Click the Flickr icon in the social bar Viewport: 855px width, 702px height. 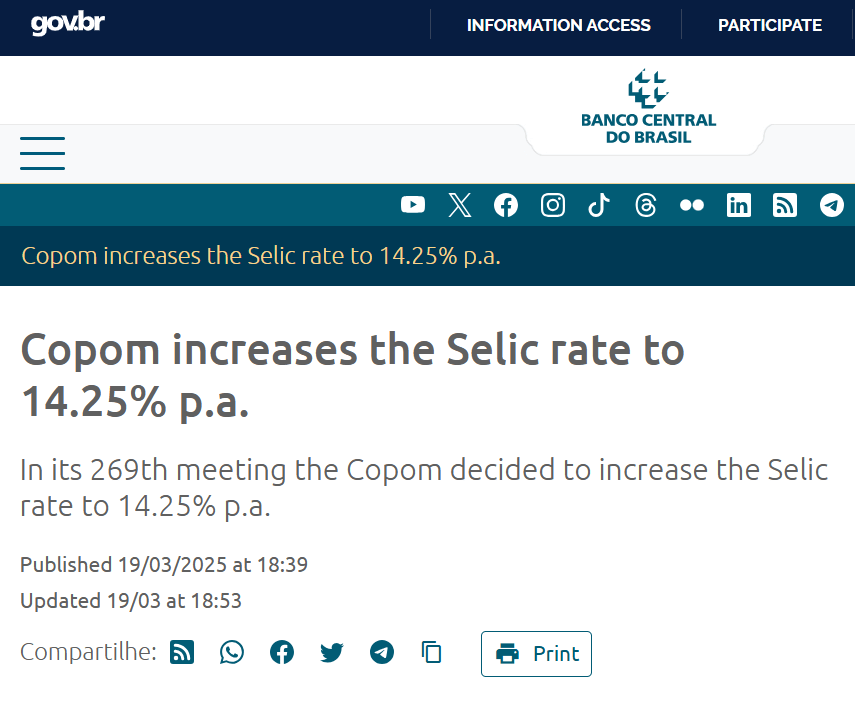click(x=691, y=204)
